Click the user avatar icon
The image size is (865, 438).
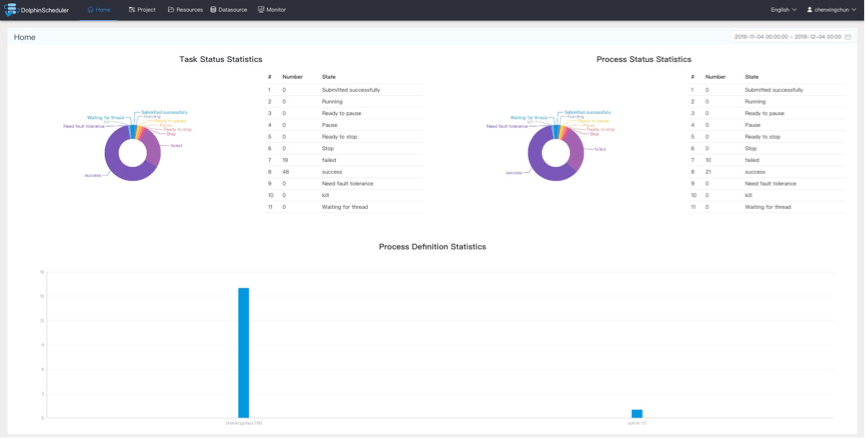[810, 10]
